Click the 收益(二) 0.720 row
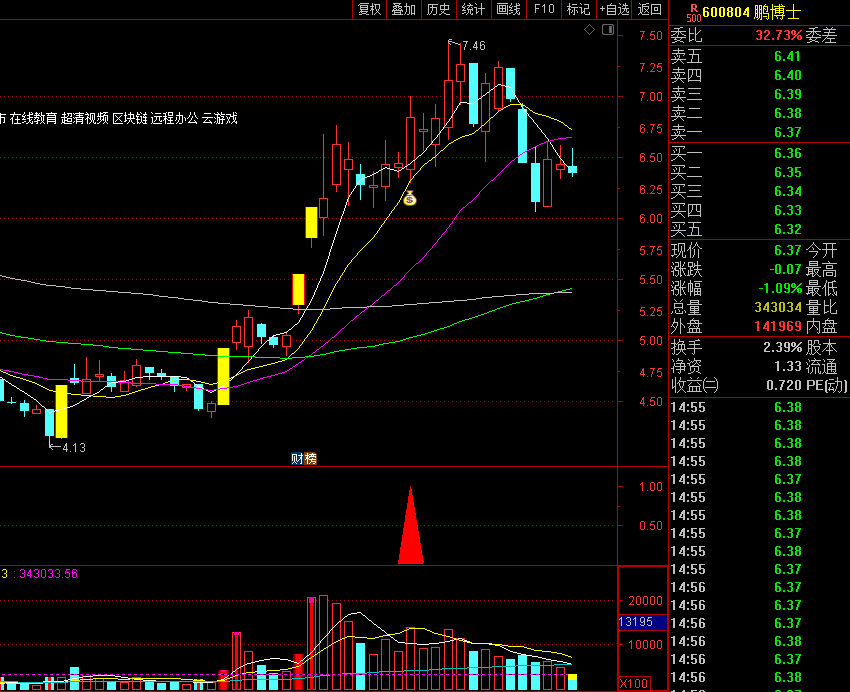This screenshot has width=850, height=692. 736,385
